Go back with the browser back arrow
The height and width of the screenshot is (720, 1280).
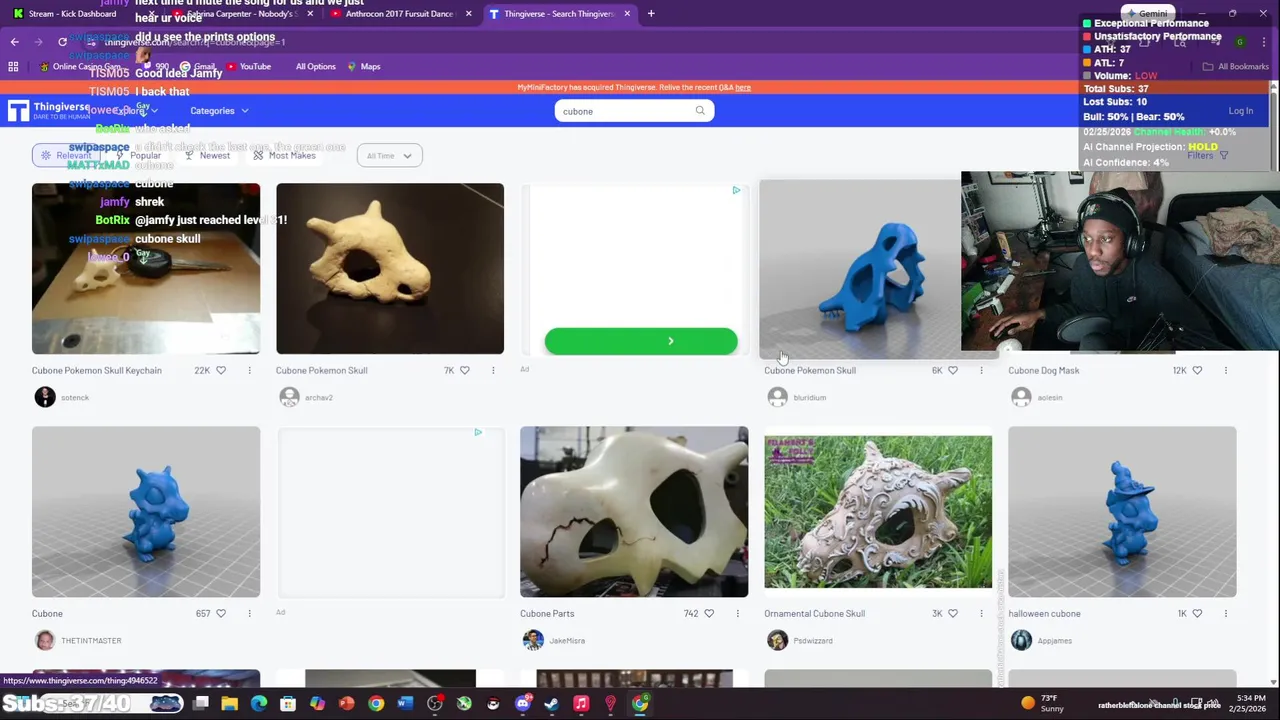(x=14, y=42)
